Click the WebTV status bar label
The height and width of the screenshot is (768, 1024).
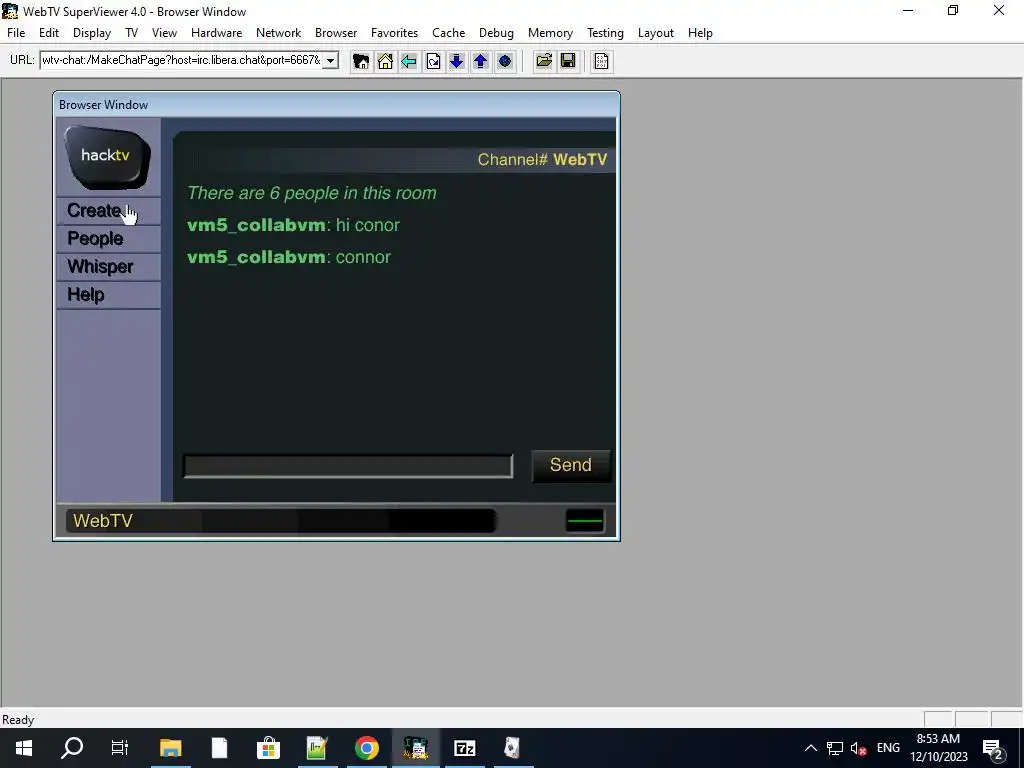tap(103, 520)
